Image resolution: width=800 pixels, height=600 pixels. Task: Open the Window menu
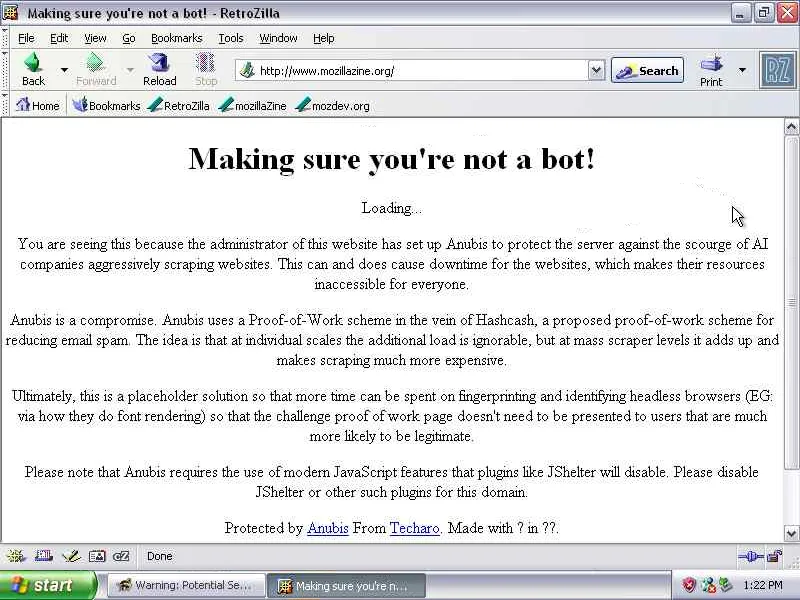coord(278,38)
